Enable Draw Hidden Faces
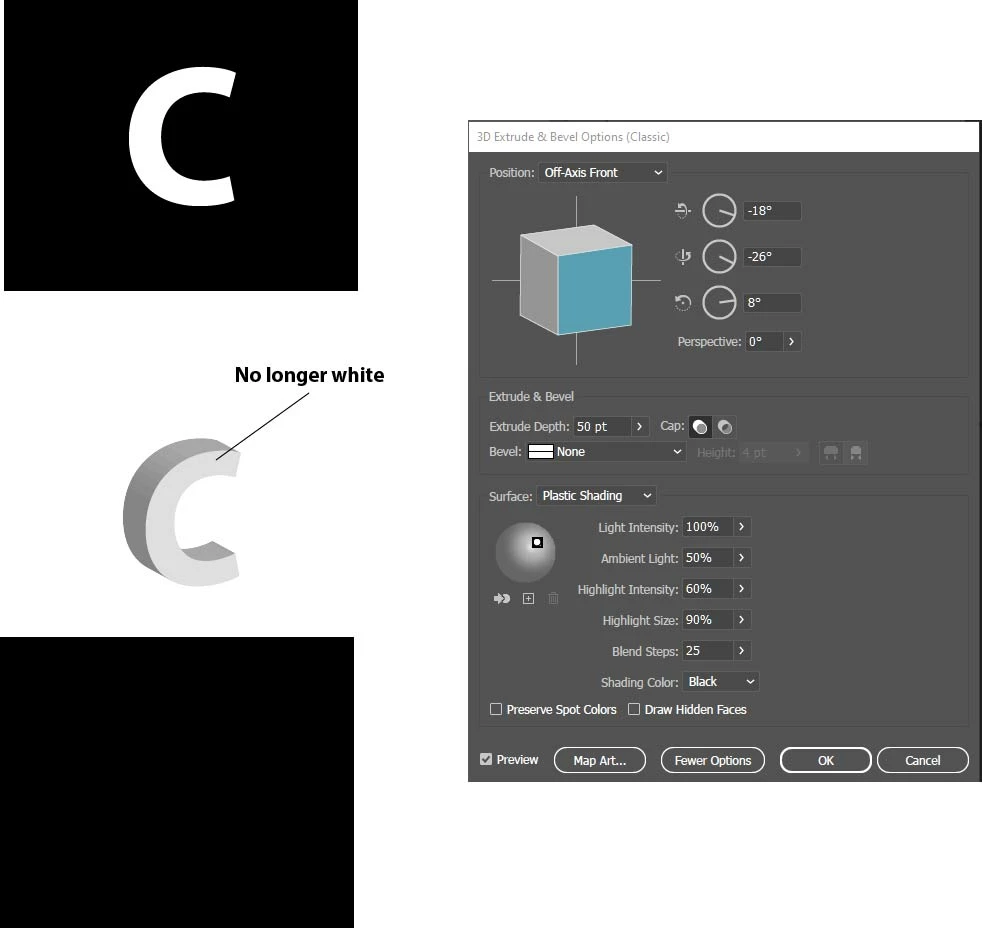The width and height of the screenshot is (982, 928). pos(634,709)
